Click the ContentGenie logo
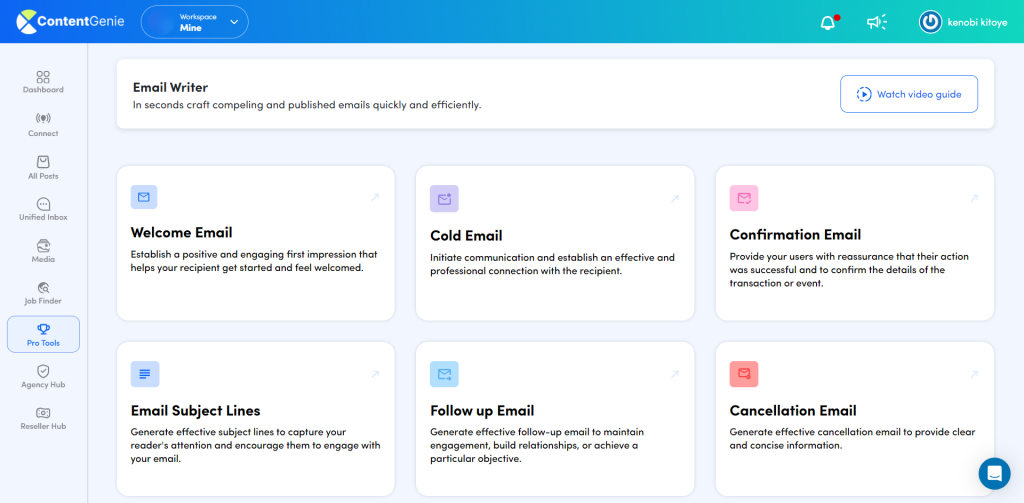The width and height of the screenshot is (1024, 503). (x=72, y=22)
